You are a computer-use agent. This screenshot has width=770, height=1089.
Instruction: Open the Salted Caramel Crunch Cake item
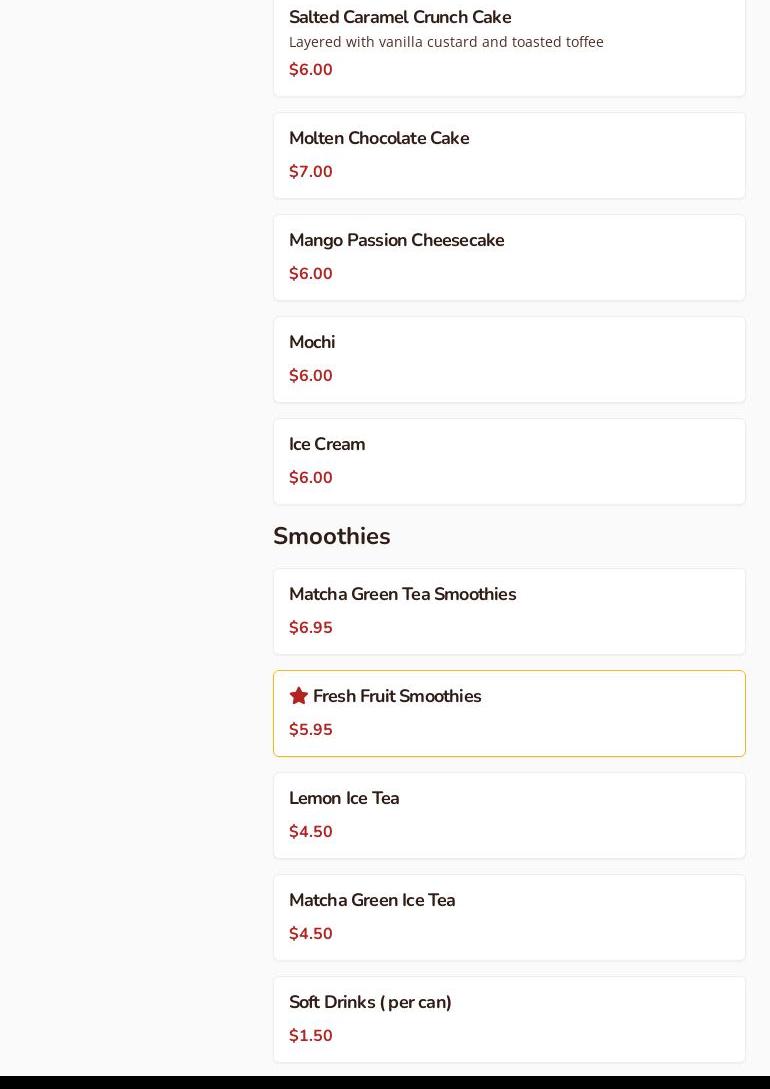(x=400, y=17)
